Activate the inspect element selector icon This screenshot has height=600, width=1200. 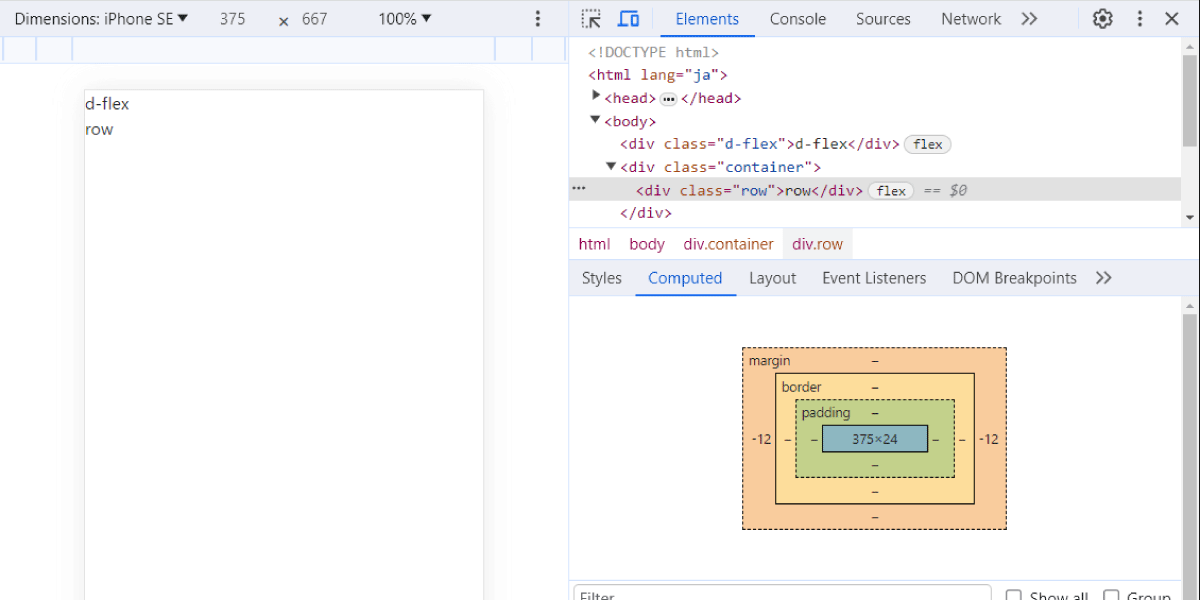pyautogui.click(x=591, y=19)
